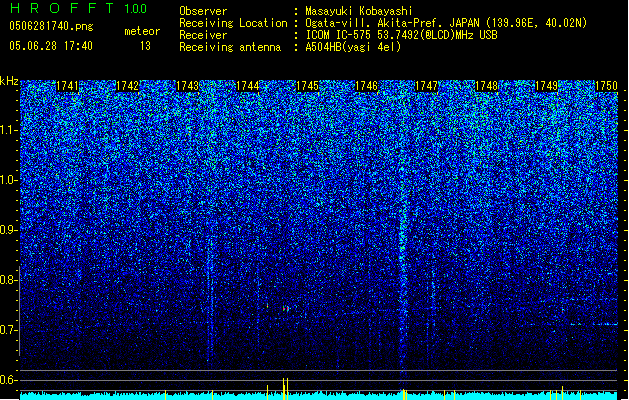This screenshot has height=400, width=629.
Task: Click the 0.7 kHz axis tick label
Action: 9,330
